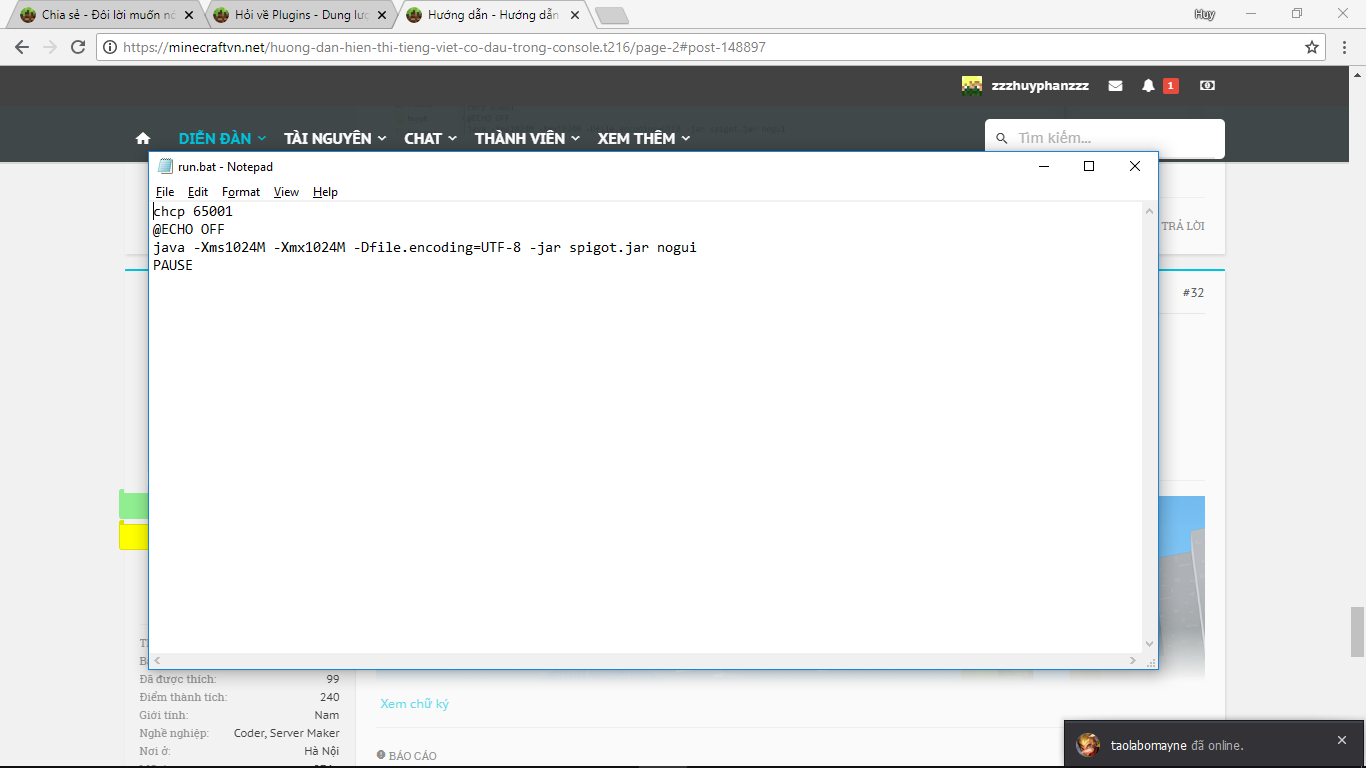Go back in the browser
The image size is (1366, 768).
click(x=22, y=47)
